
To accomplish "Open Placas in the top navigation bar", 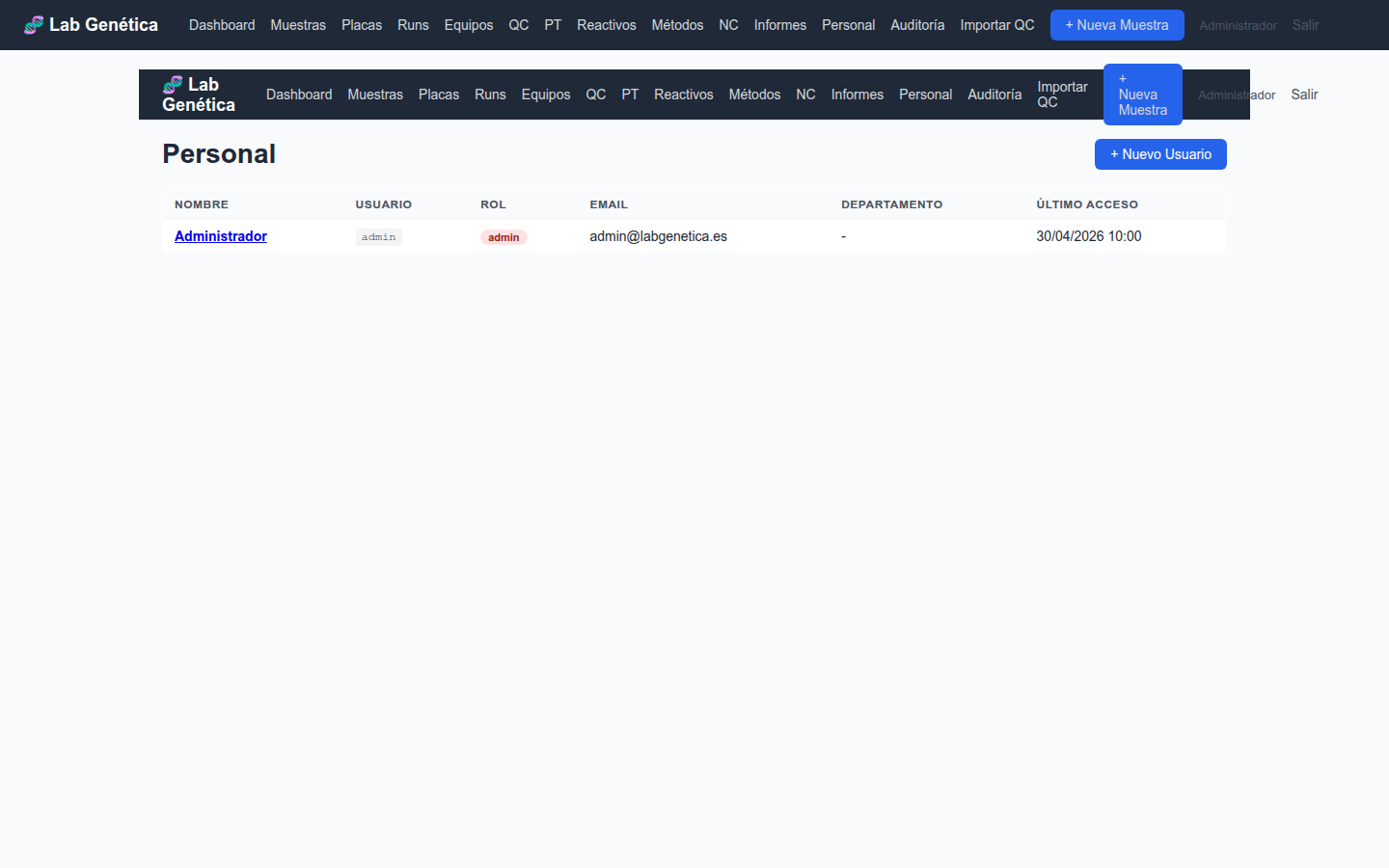I will click(x=362, y=25).
